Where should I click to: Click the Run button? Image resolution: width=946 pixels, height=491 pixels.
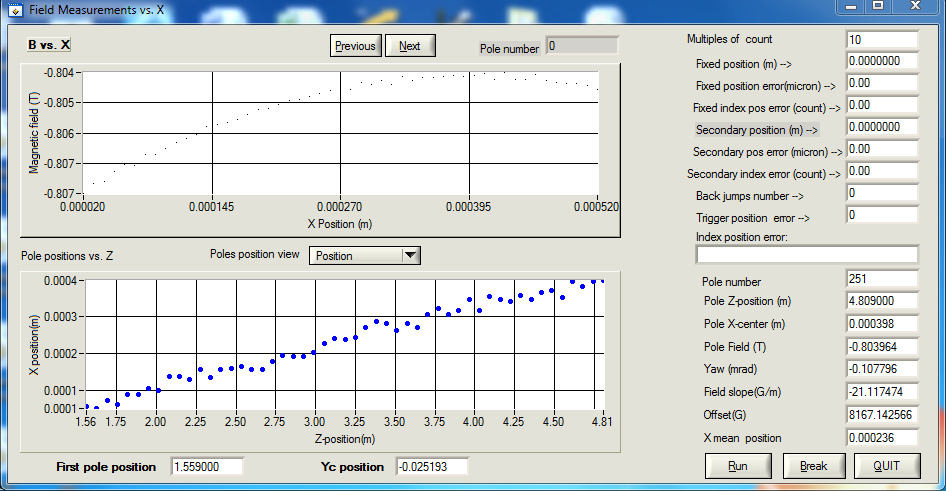pos(738,466)
